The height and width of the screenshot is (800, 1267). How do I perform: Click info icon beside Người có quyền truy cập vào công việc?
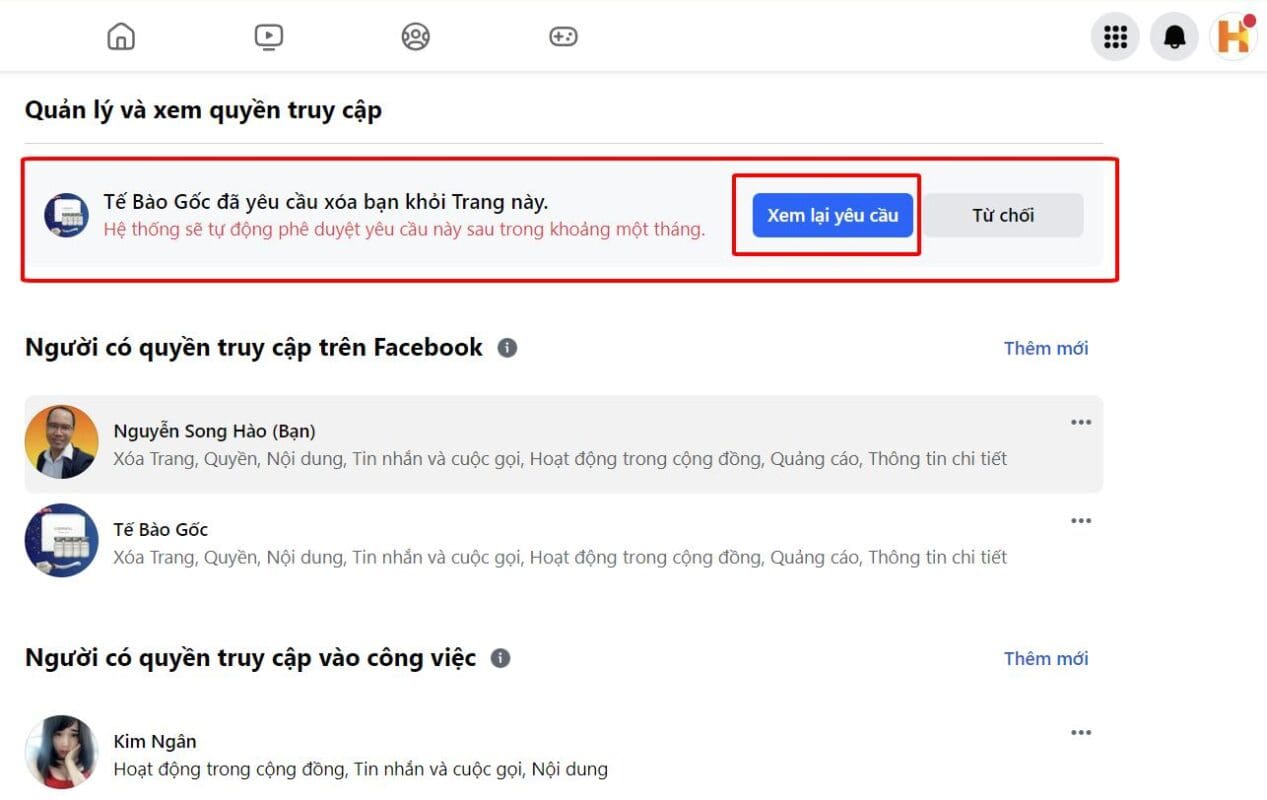(501, 658)
